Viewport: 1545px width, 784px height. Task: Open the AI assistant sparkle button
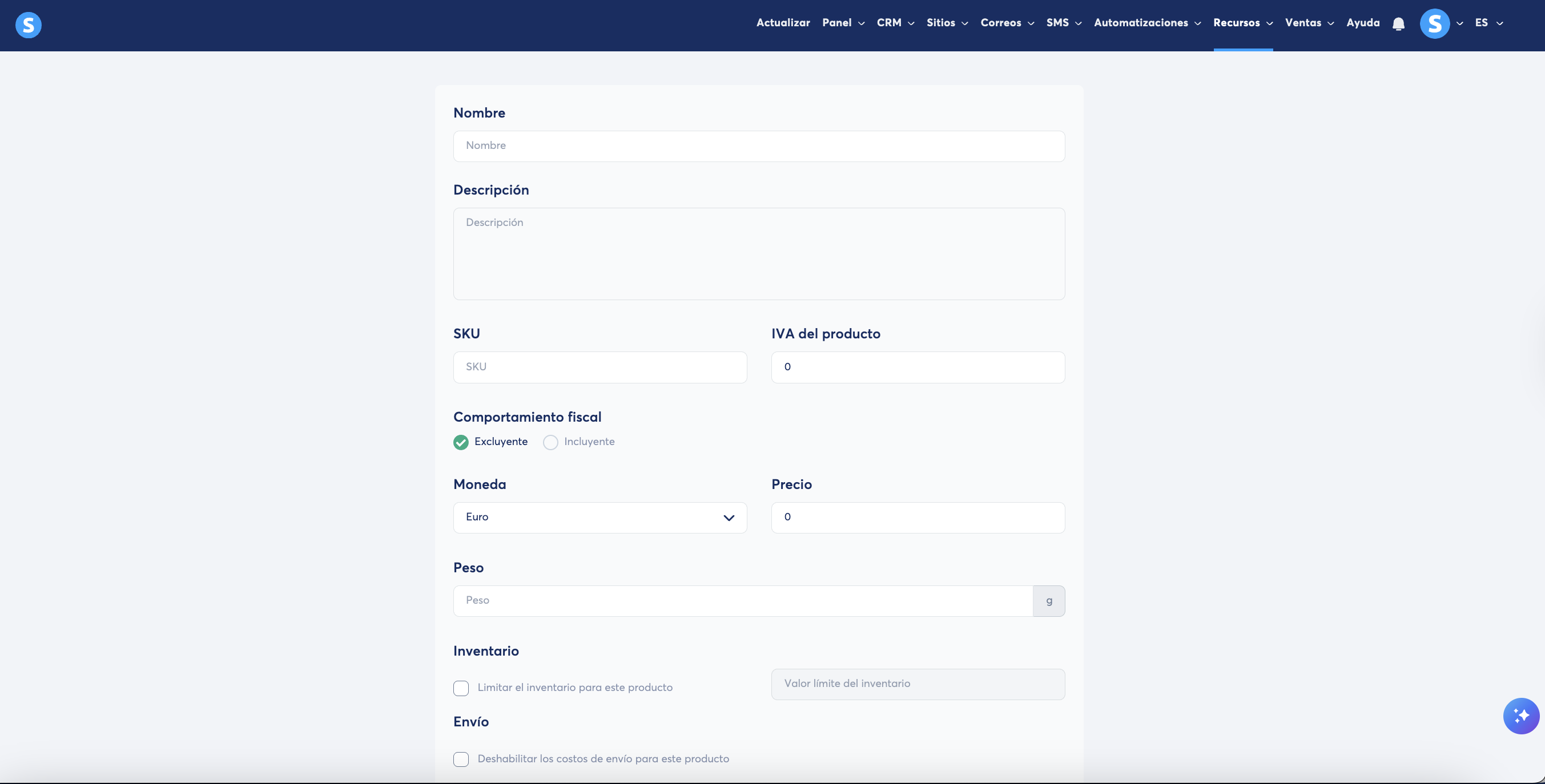(1520, 716)
